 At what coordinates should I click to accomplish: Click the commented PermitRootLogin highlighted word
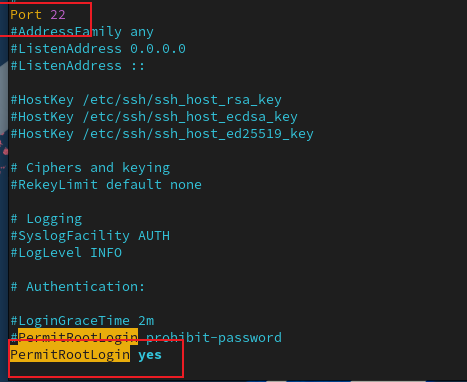78,337
